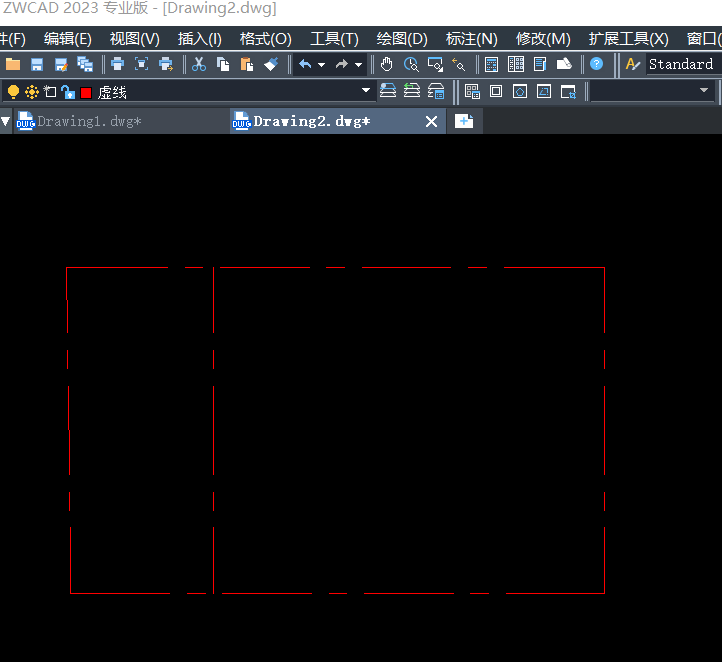Image resolution: width=722 pixels, height=662 pixels.
Task: Convert object to viewport icon
Action: (x=544, y=91)
